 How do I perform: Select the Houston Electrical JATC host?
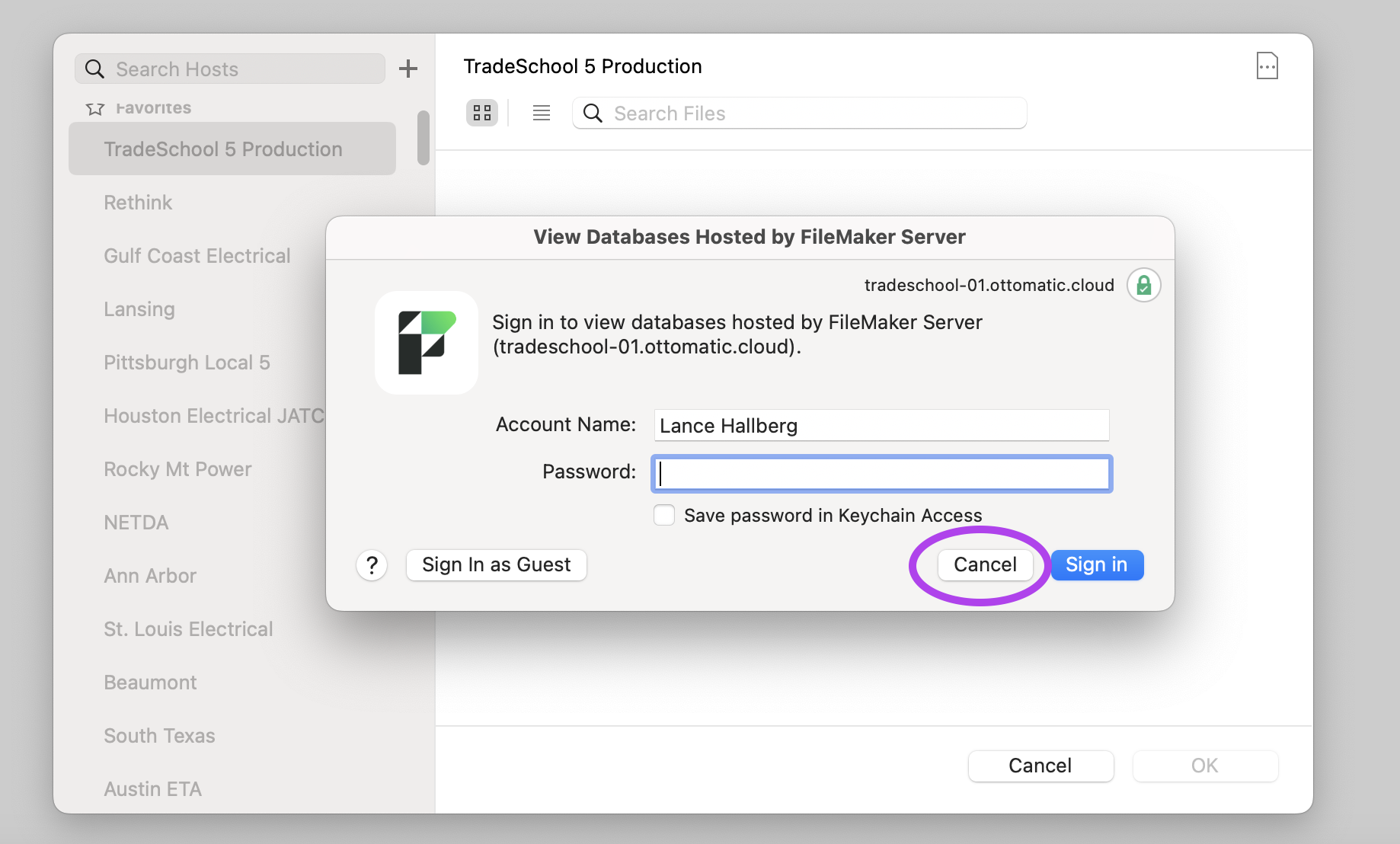click(214, 416)
